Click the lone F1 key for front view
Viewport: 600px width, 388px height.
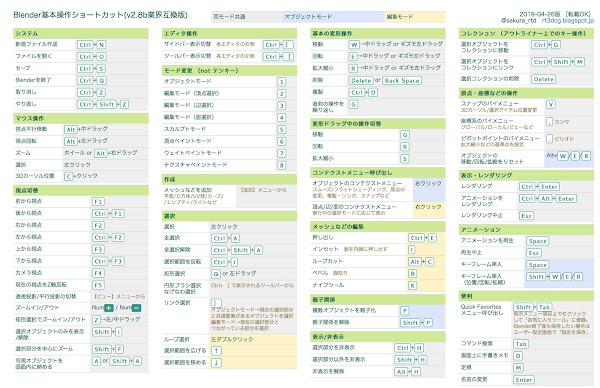click(98, 202)
